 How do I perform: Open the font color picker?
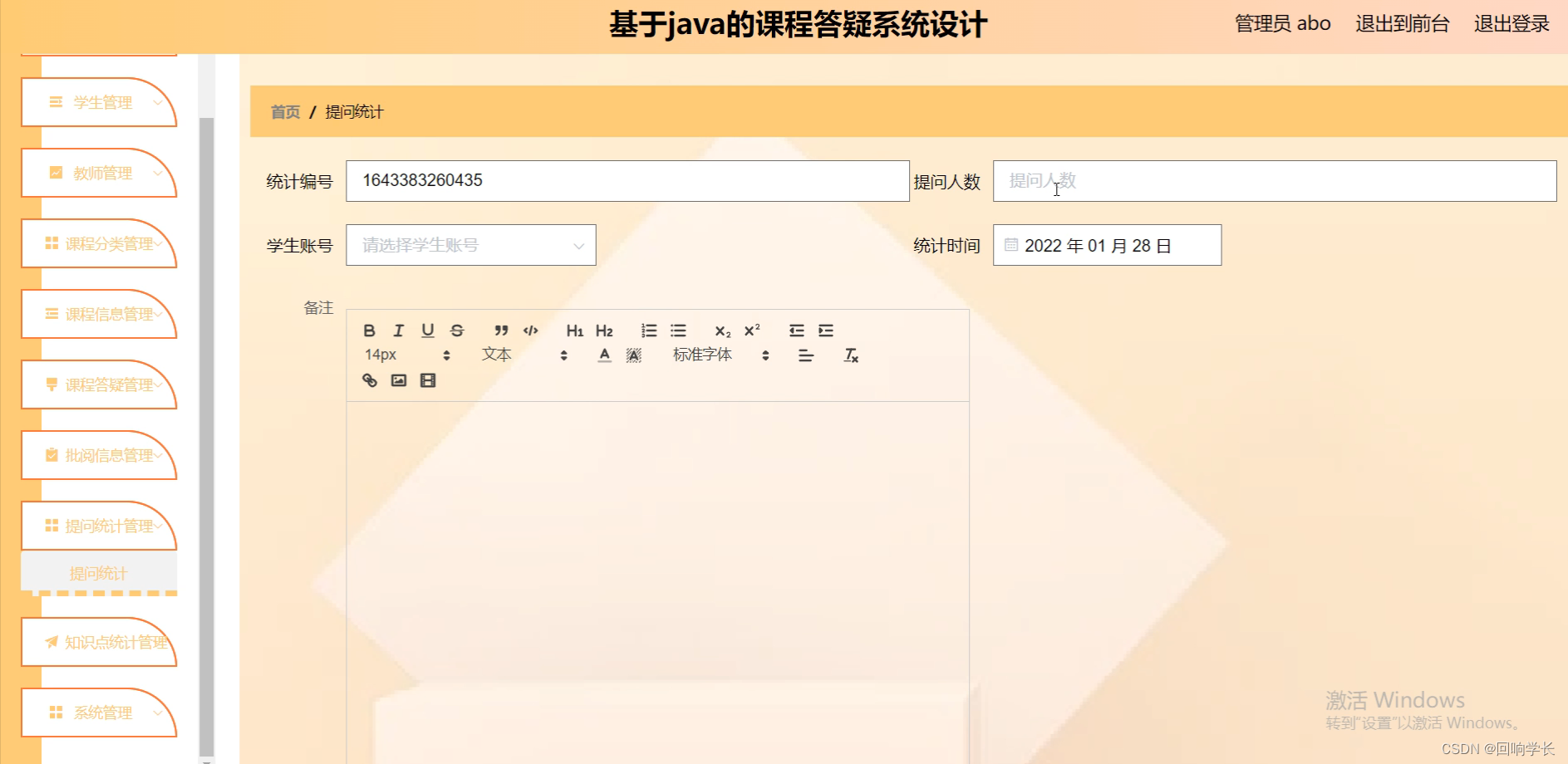[x=604, y=355]
